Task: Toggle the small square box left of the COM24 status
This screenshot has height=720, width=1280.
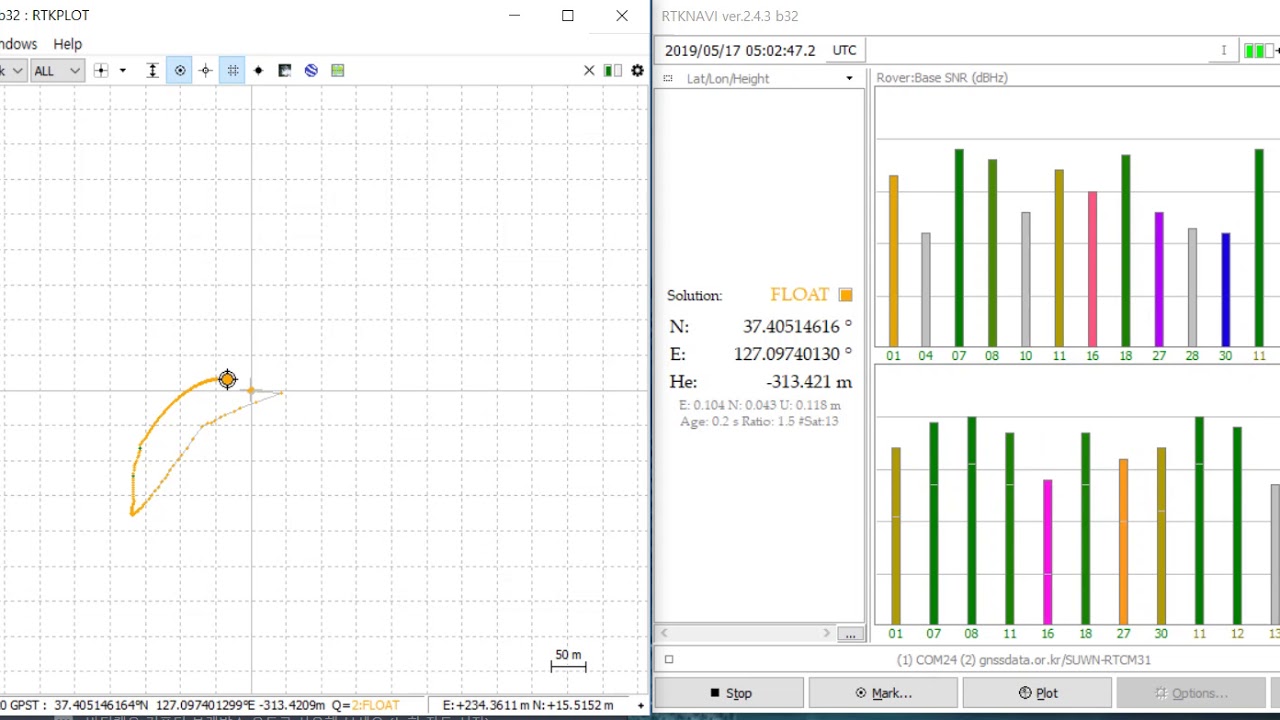Action: (669, 659)
